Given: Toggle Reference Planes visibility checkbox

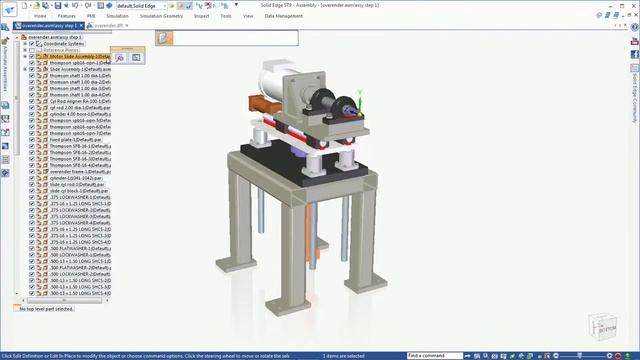Looking at the screenshot, I should click(32, 50).
